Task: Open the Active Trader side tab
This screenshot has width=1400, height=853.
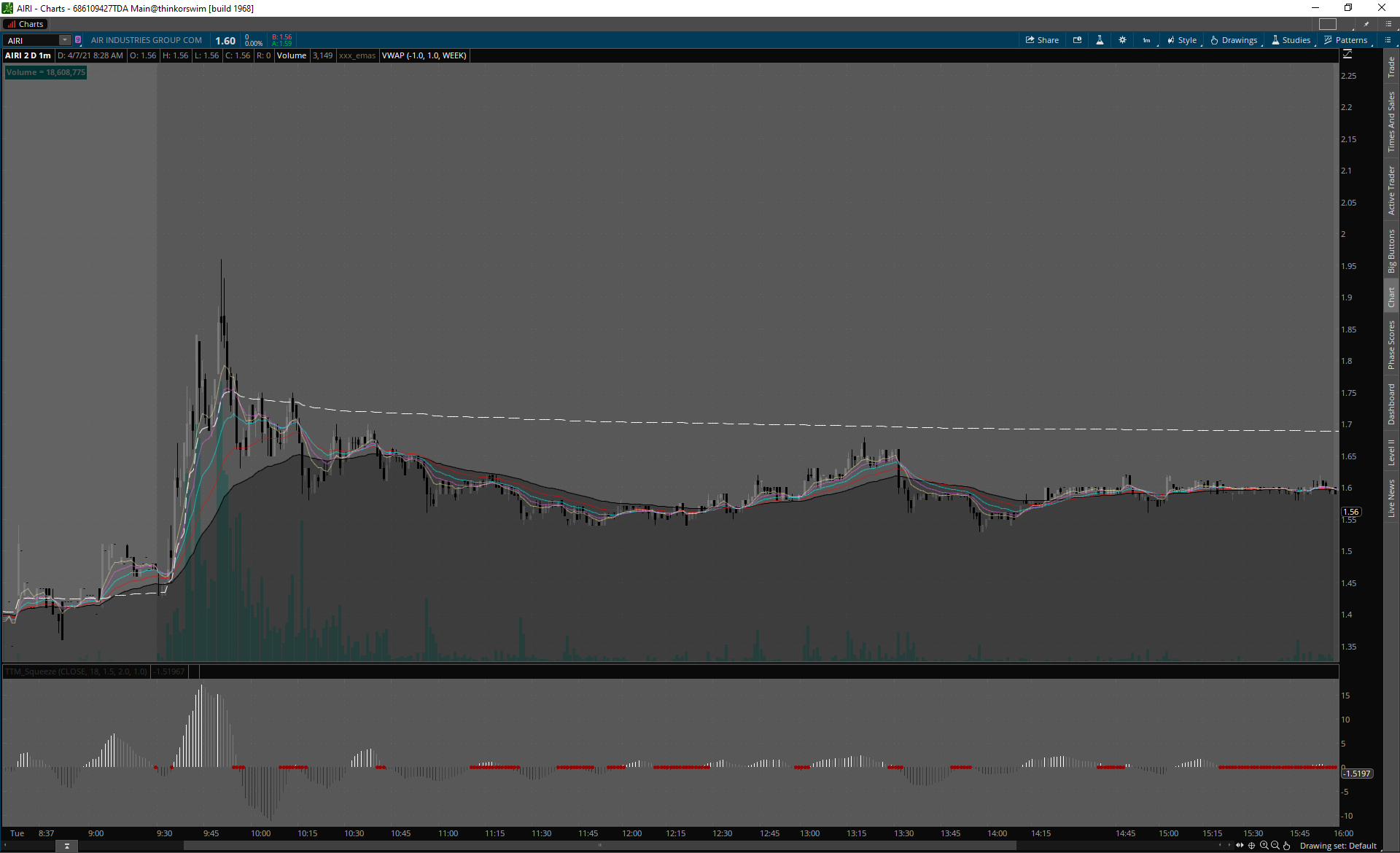Action: 1391,190
